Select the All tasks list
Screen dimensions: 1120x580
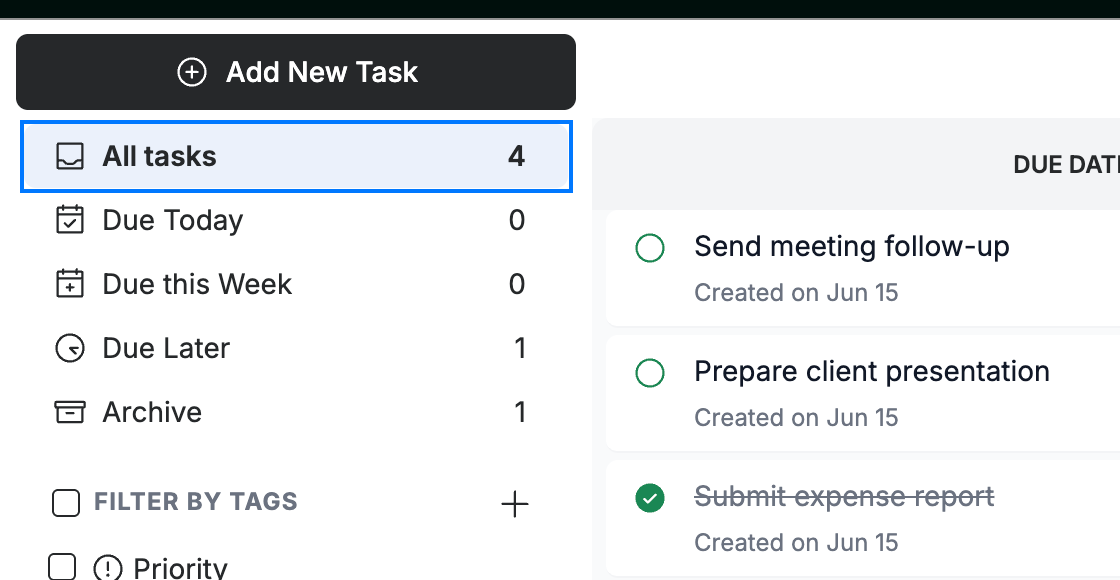tap(296, 156)
